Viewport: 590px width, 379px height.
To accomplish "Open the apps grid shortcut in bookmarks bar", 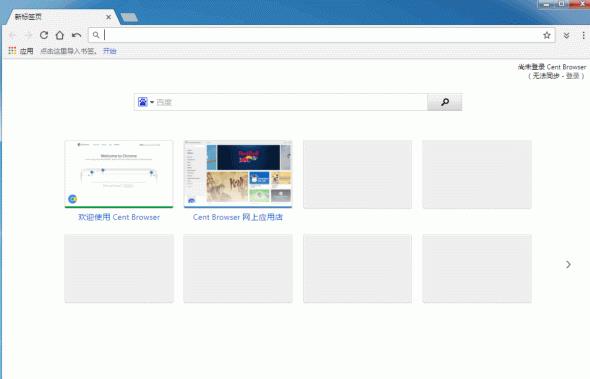I will (x=21, y=51).
